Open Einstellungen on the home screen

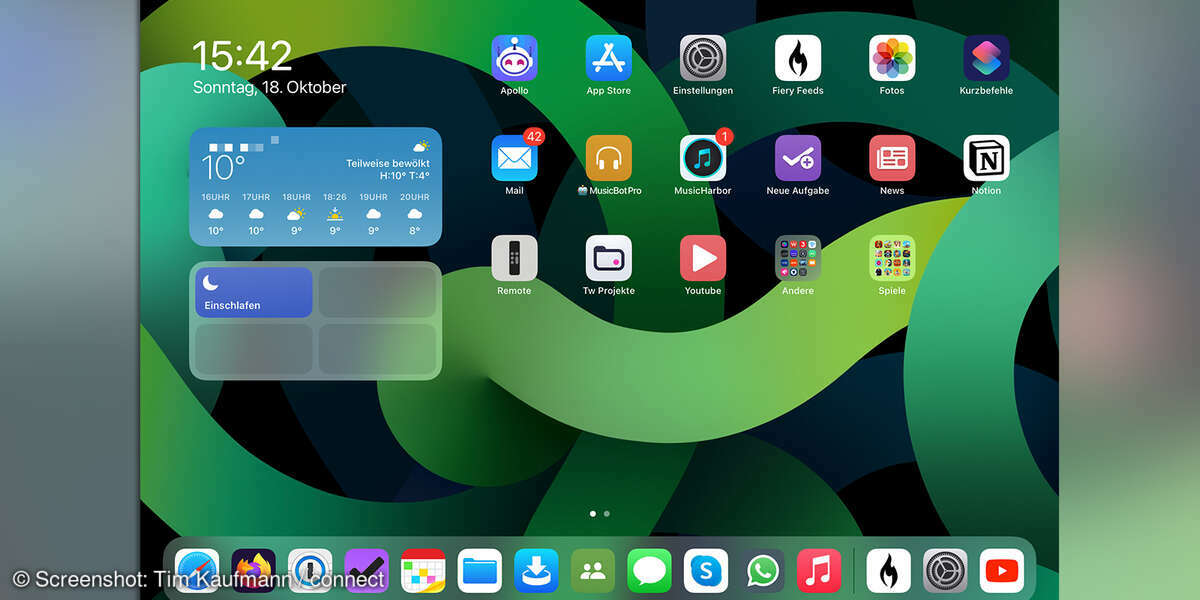703,58
